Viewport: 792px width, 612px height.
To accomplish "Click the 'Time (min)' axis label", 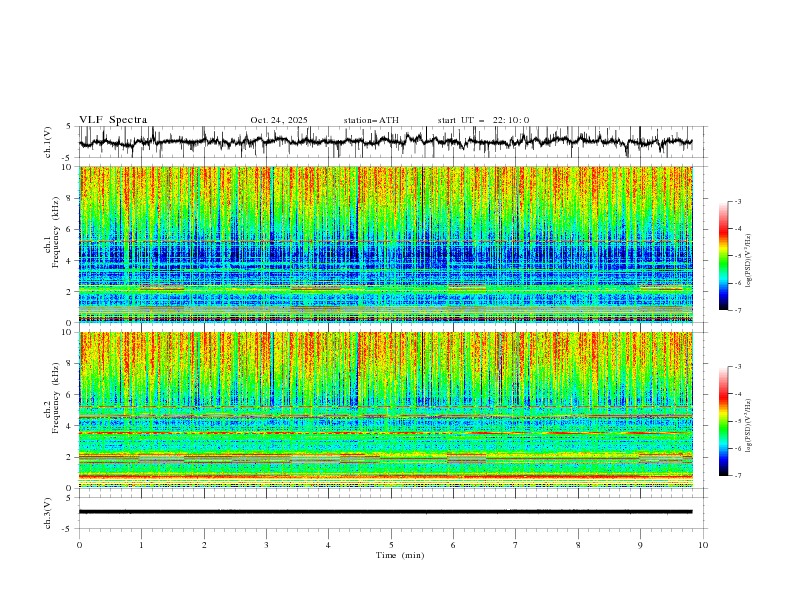I will click(400, 555).
